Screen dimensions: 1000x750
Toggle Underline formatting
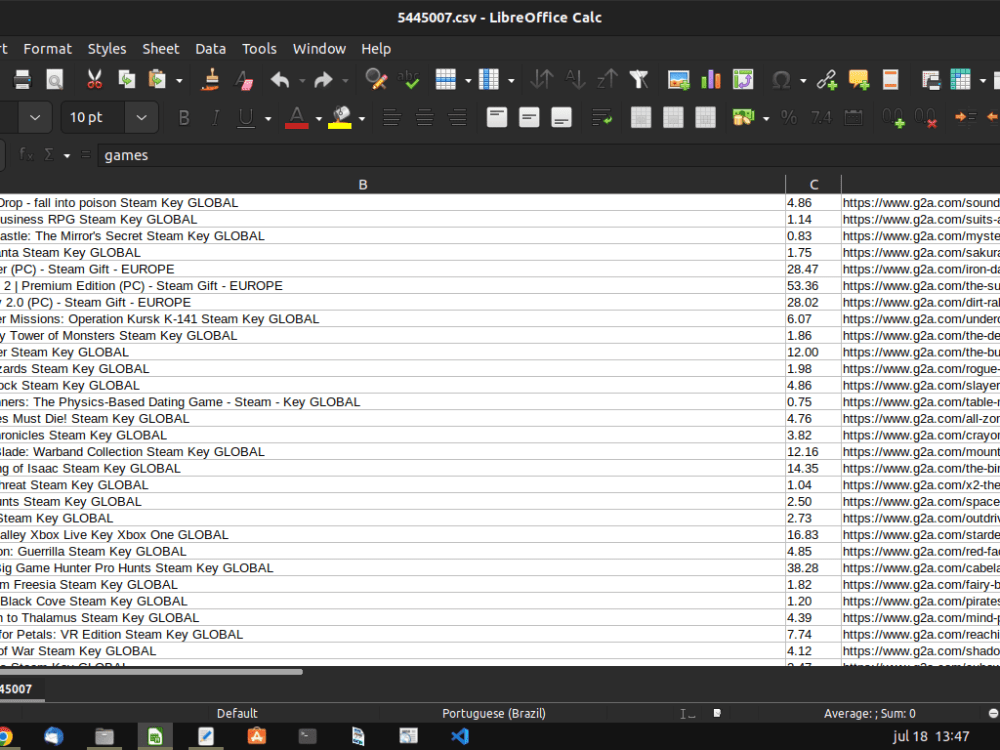[x=246, y=117]
